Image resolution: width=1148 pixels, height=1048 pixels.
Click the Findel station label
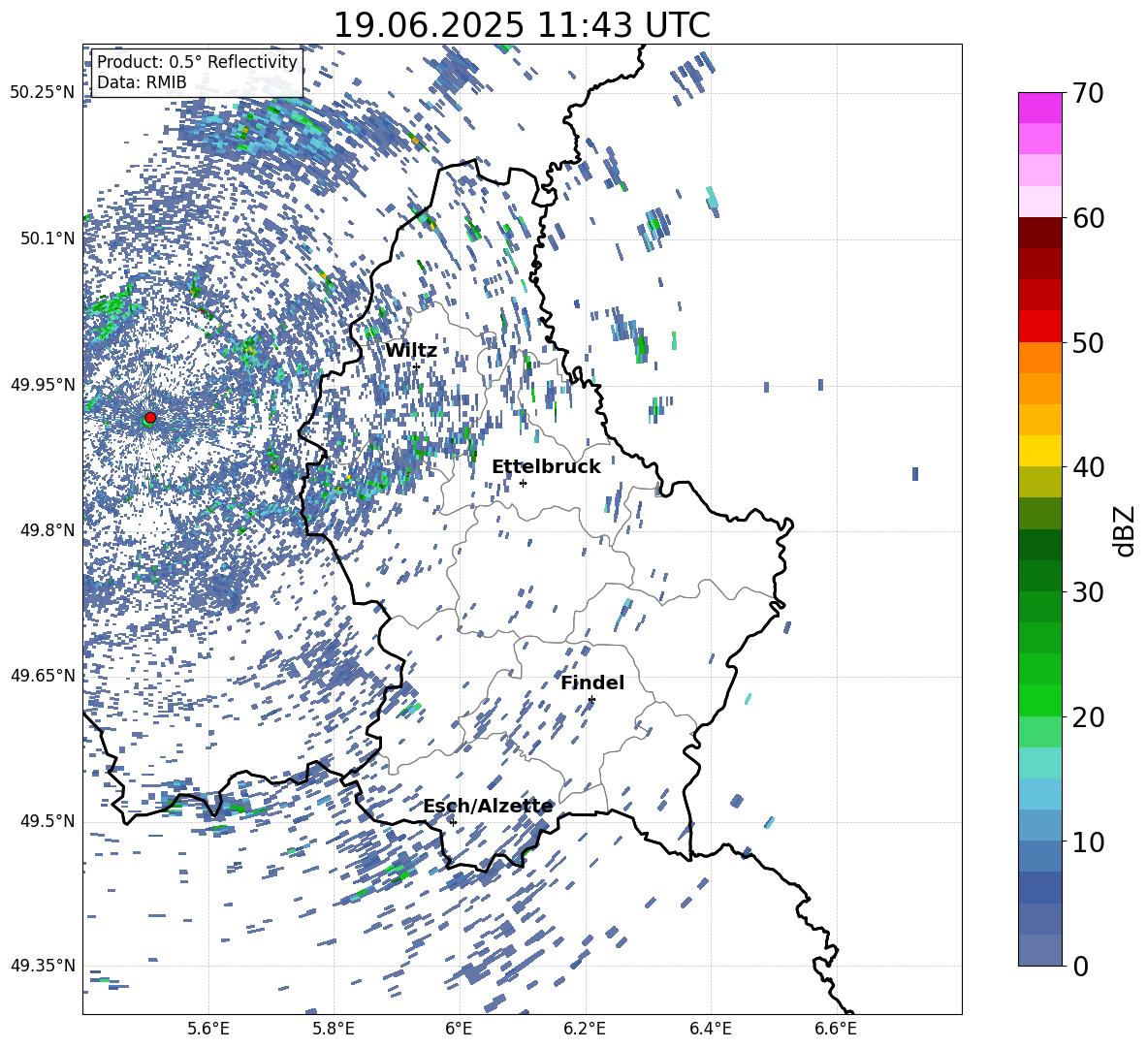[592, 683]
